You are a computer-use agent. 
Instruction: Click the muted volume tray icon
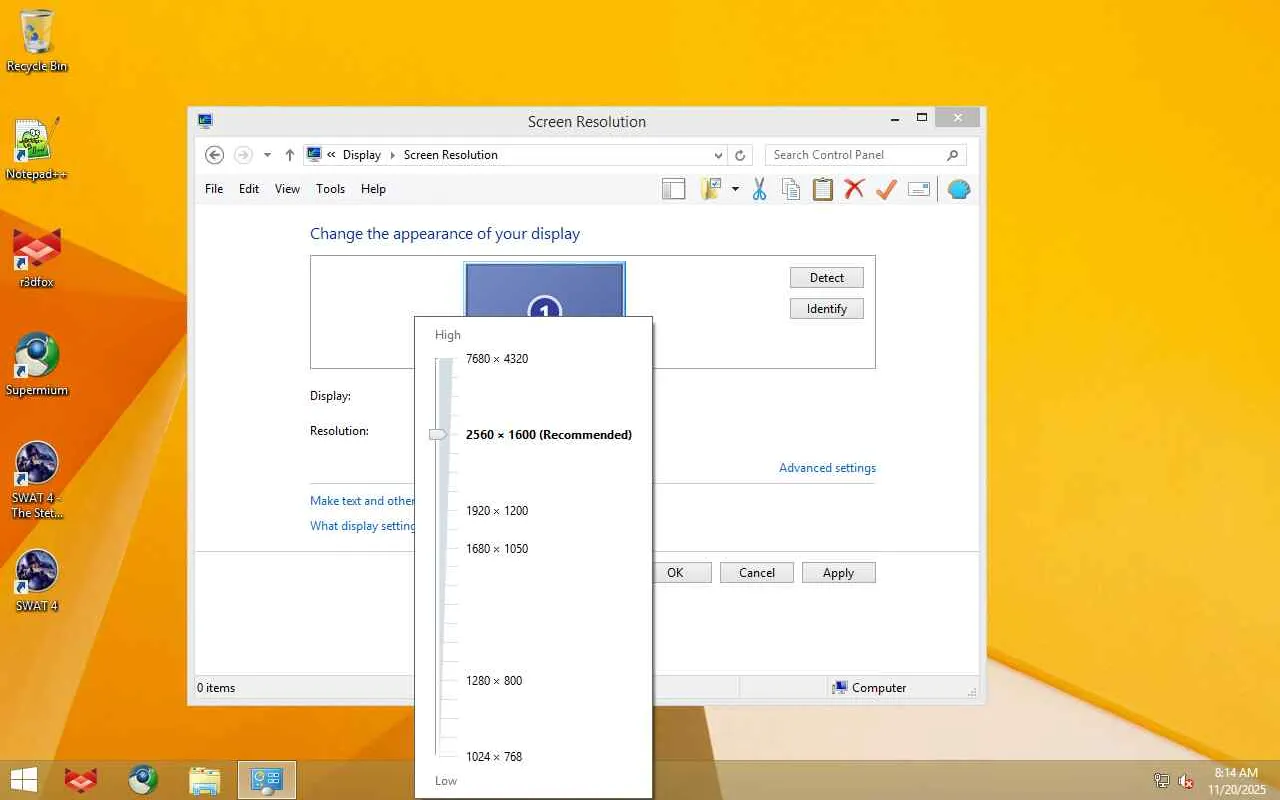pos(1186,781)
